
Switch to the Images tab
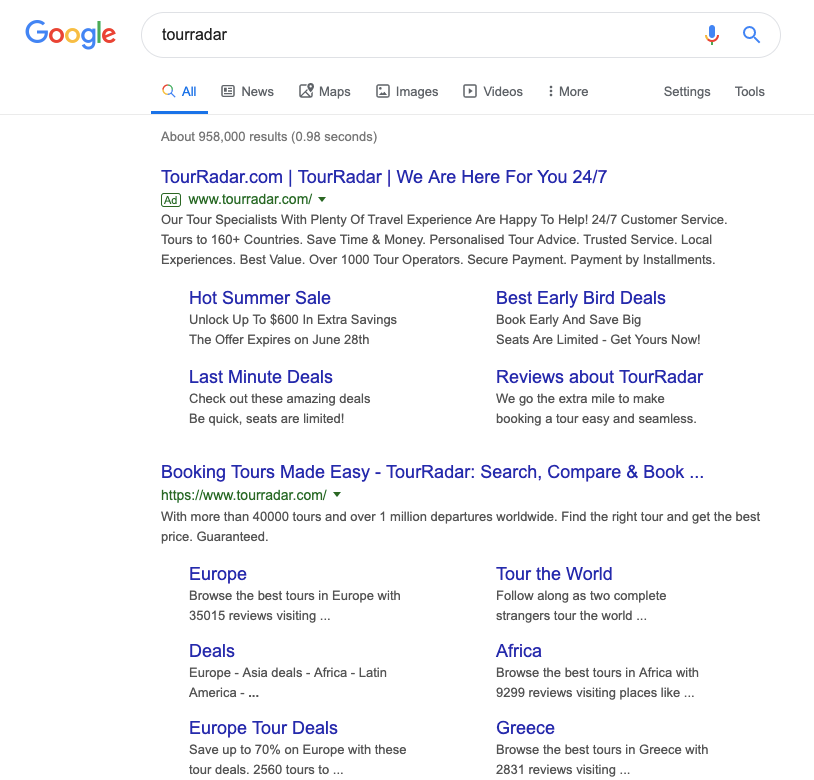(x=407, y=91)
